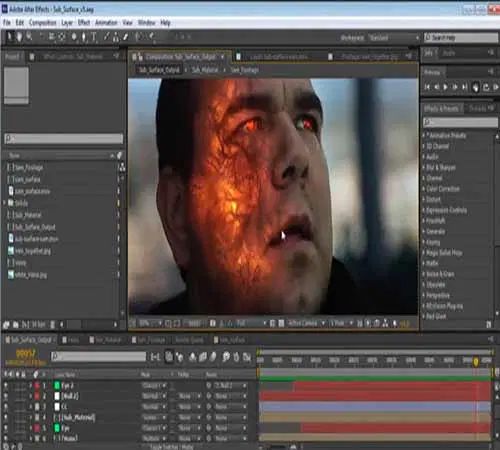Open the Window menu
Image resolution: width=500 pixels, height=450 pixels.
tap(146, 23)
